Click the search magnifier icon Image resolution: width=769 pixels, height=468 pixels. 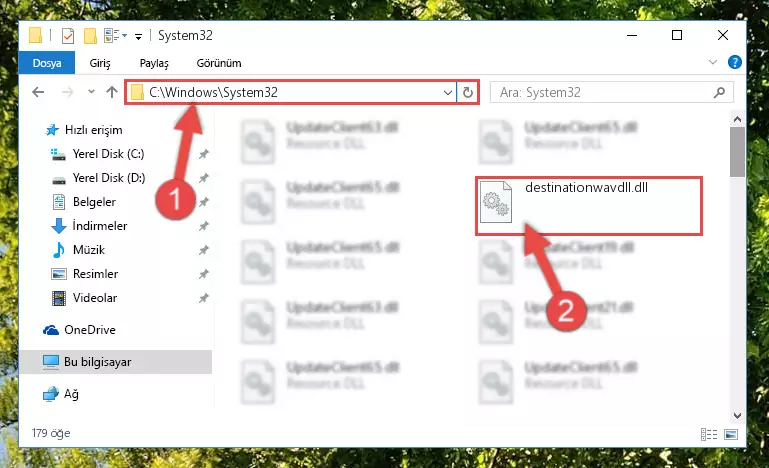(x=719, y=92)
